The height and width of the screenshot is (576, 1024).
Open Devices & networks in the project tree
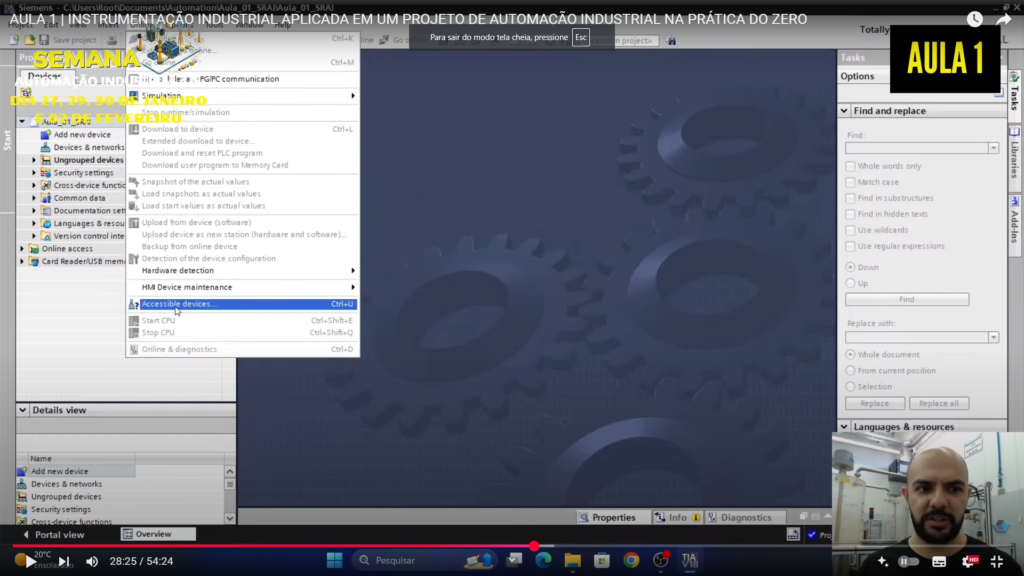tap(89, 147)
